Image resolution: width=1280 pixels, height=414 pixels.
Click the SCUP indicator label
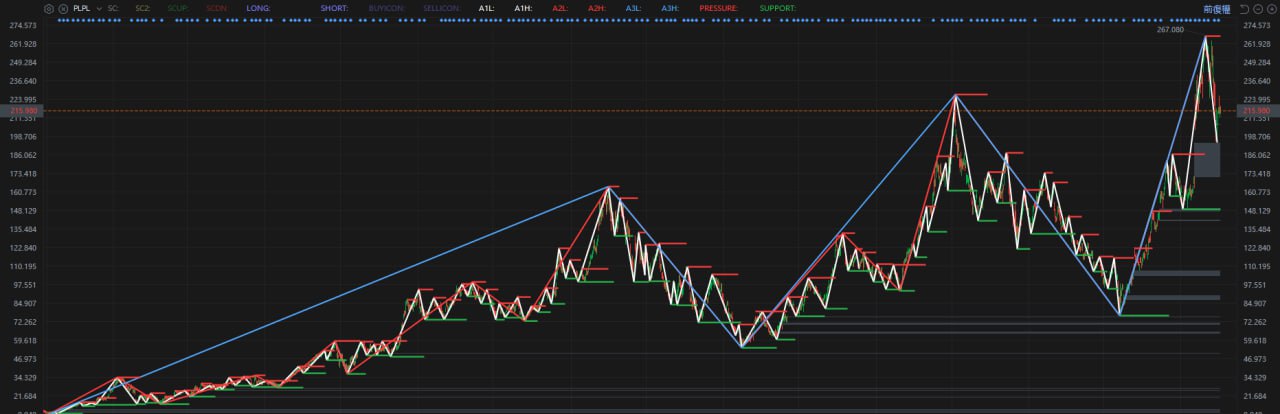(x=178, y=8)
